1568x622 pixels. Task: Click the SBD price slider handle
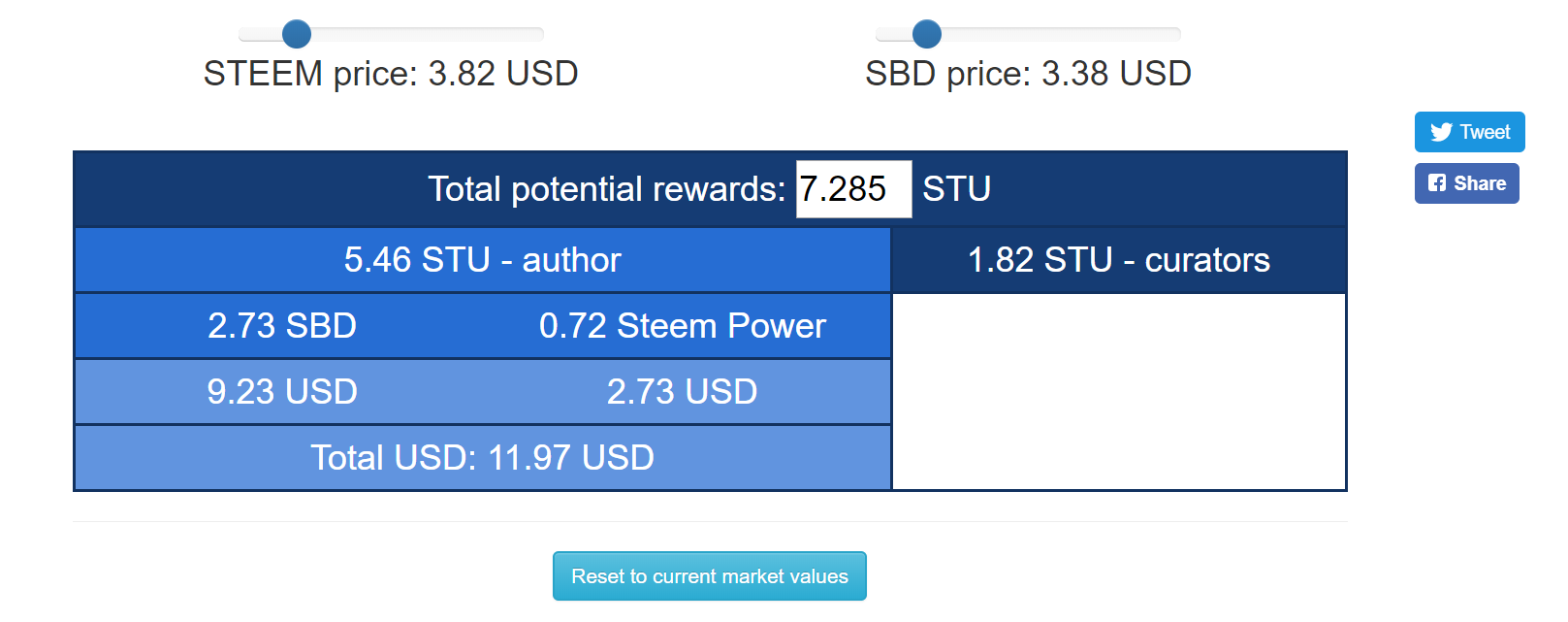tap(927, 34)
